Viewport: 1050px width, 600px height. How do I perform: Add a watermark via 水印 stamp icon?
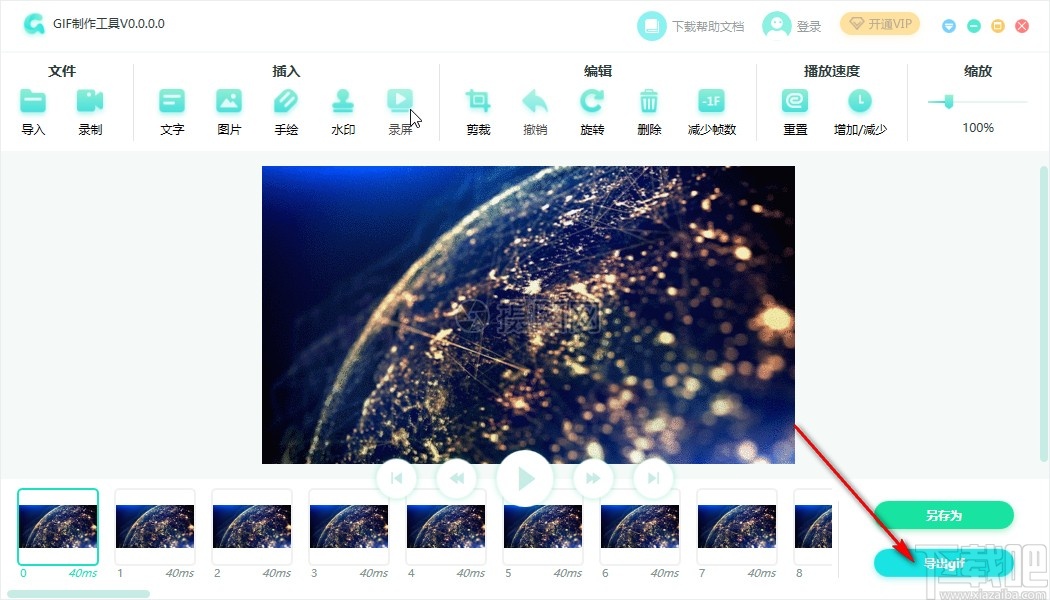click(x=343, y=101)
